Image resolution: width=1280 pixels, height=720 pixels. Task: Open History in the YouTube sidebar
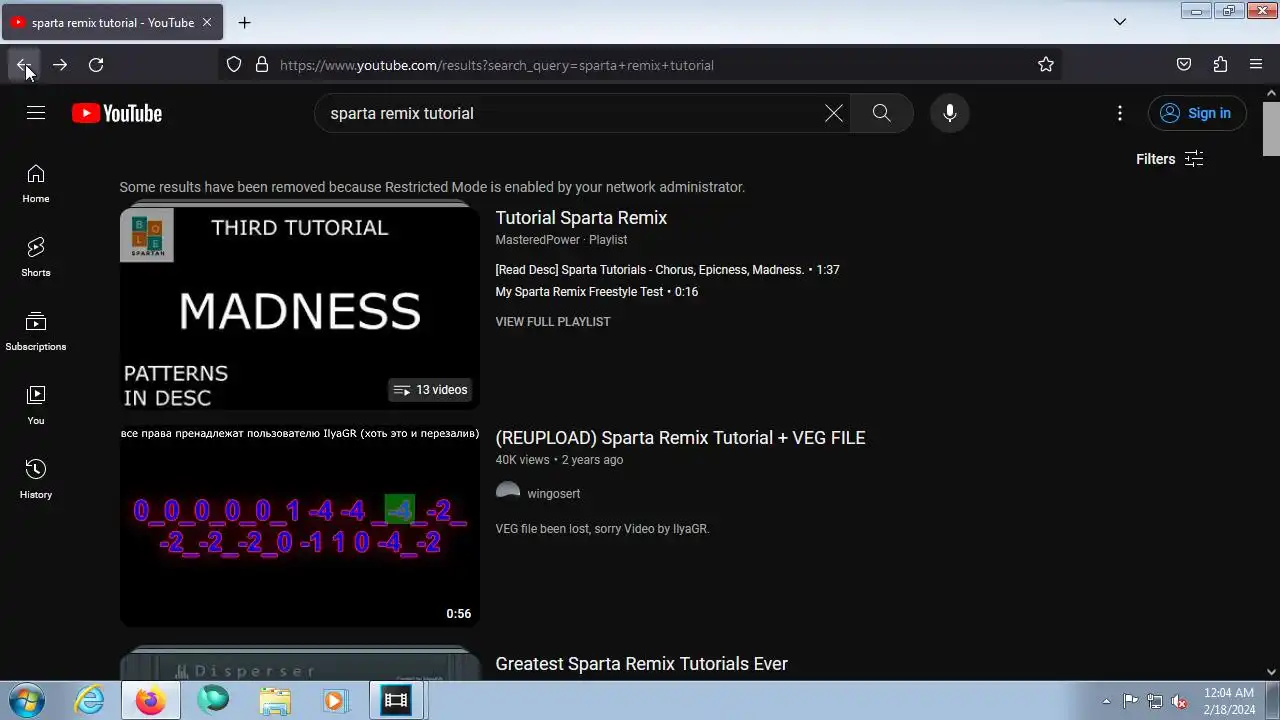[36, 480]
